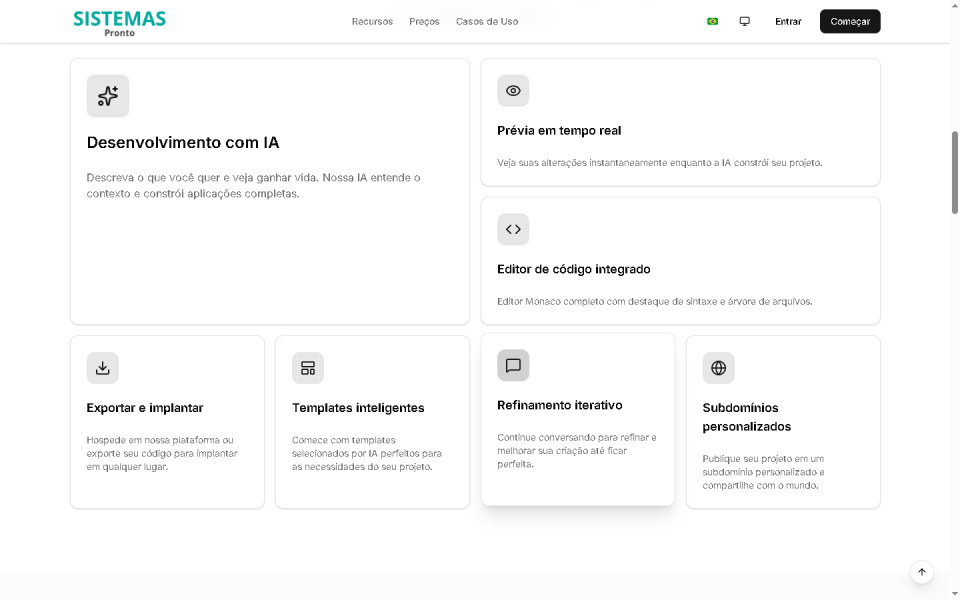Click the 'Publique seu projeto' description

763,472
